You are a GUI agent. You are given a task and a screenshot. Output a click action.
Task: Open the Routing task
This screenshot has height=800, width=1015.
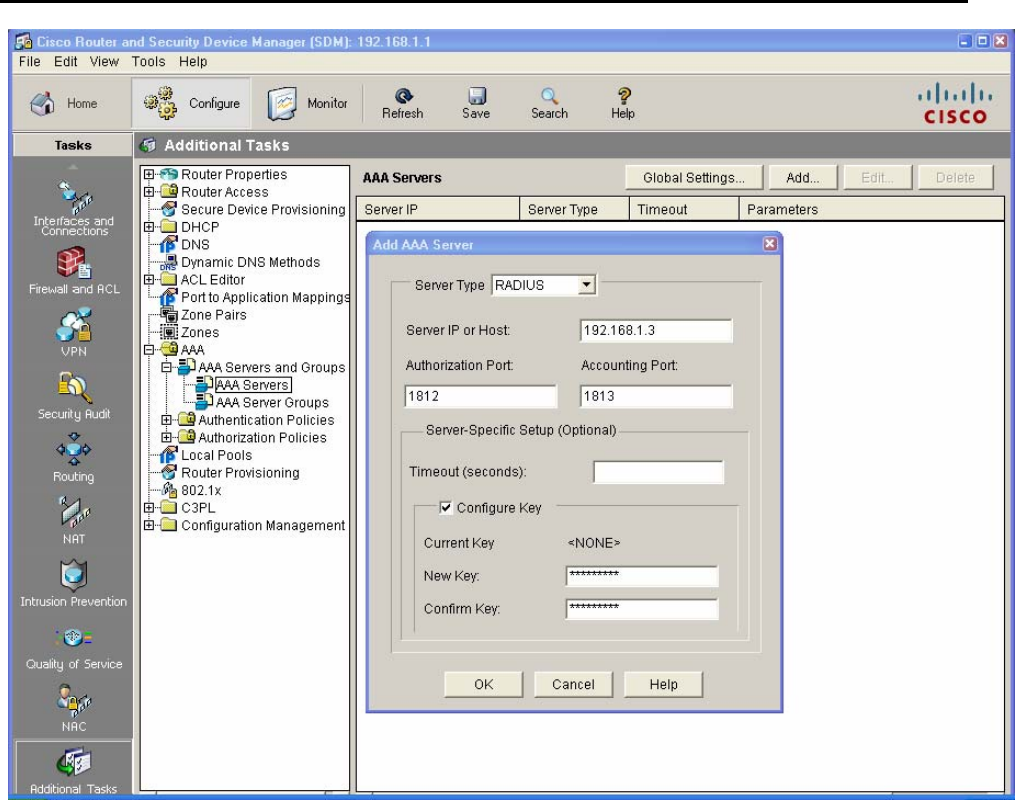[74, 458]
